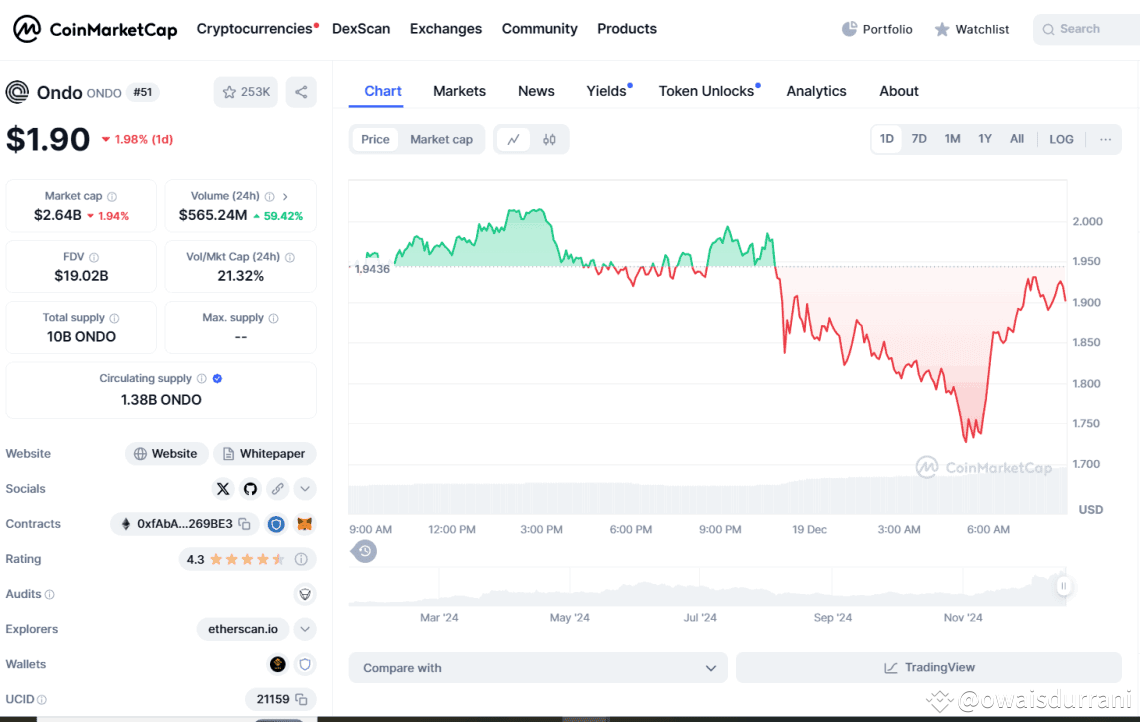
Task: Click the chart history reset icon
Action: [x=365, y=551]
